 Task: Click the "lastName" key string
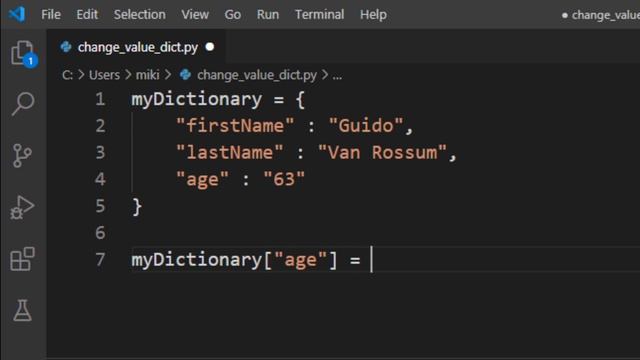point(229,152)
